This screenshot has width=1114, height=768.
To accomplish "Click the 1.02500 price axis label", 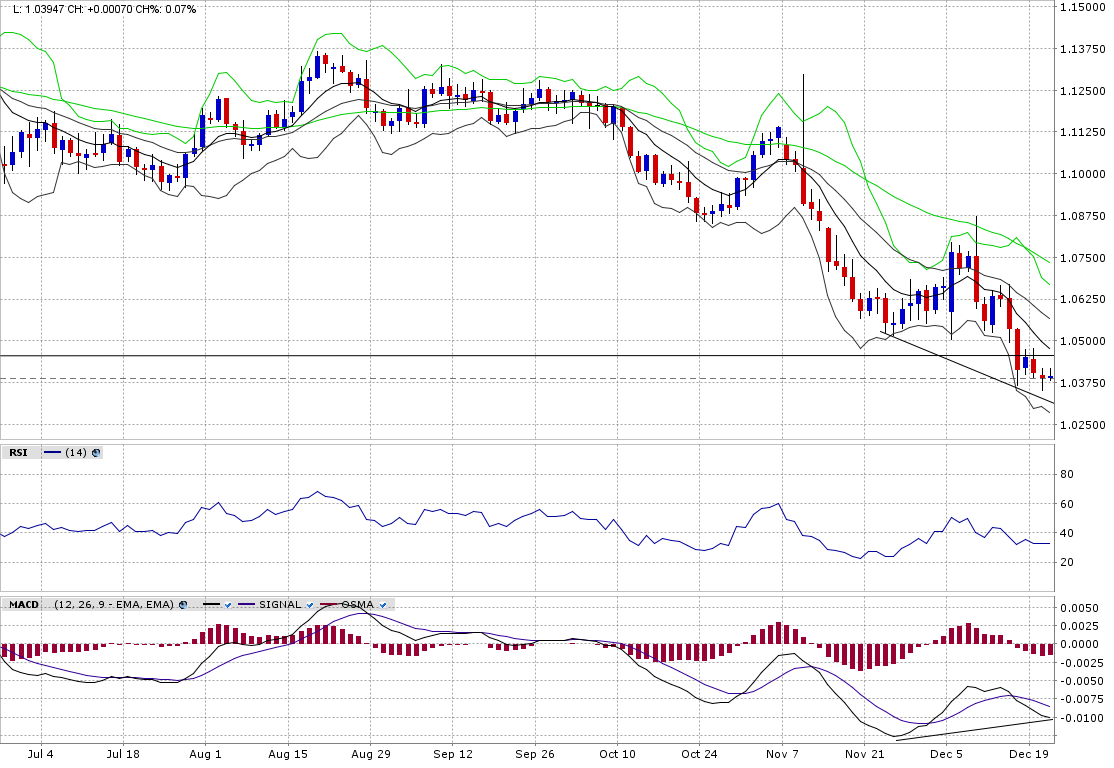I will (x=1082, y=425).
